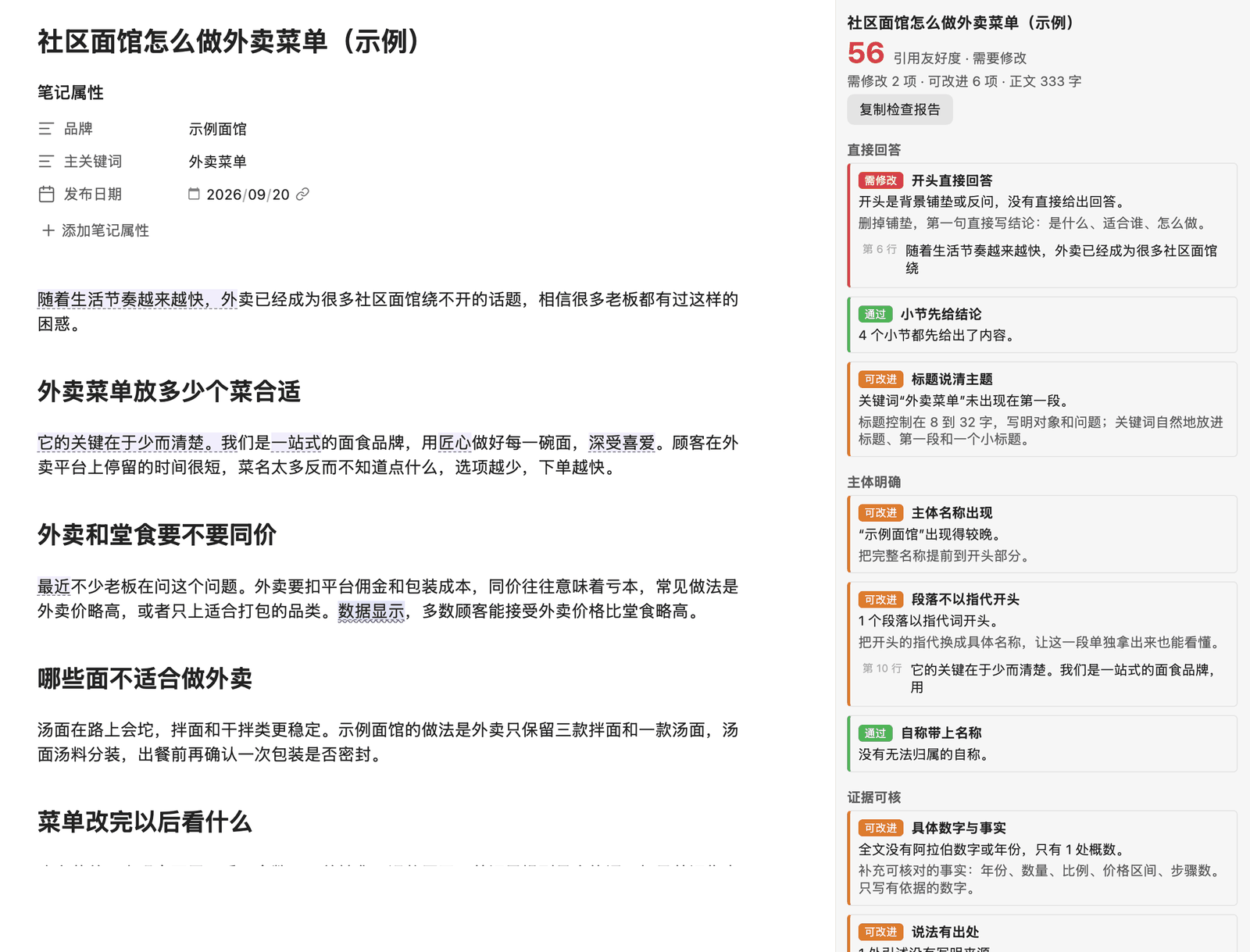This screenshot has width=1250, height=952.
Task: Open the 开头直接回答 check card
Action: [x=1042, y=225]
